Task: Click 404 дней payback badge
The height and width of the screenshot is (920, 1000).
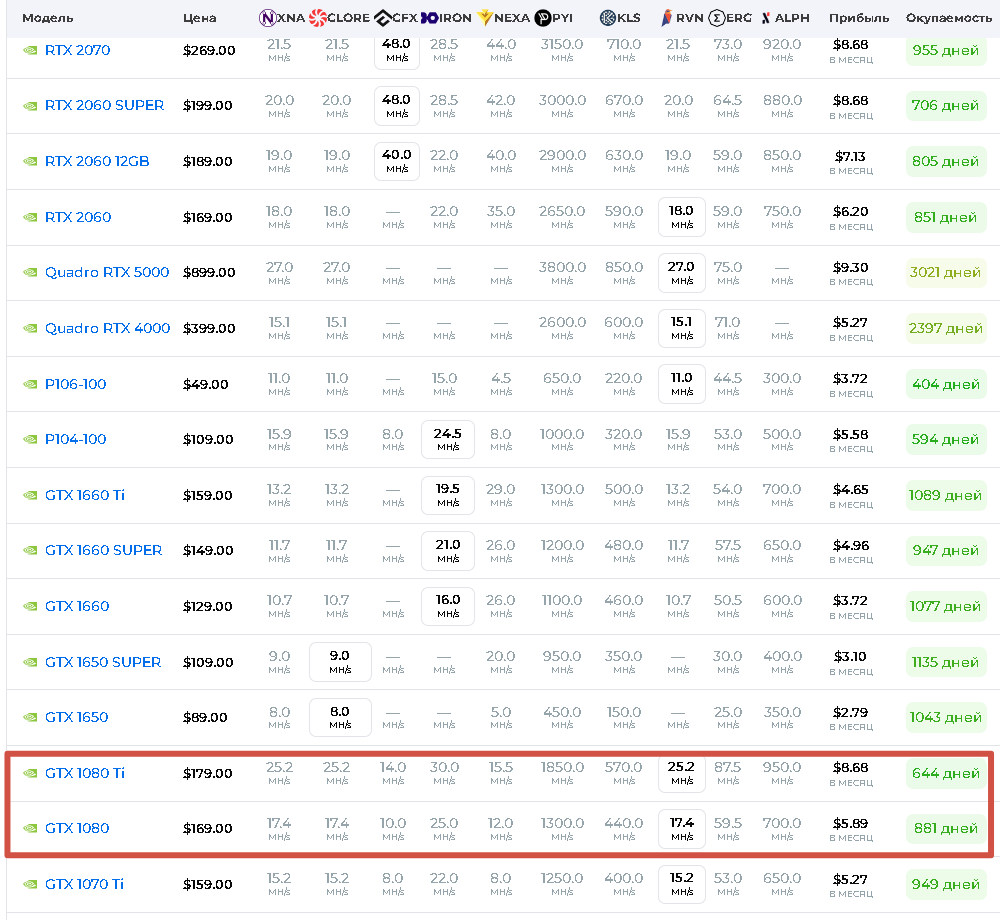Action: coord(945,384)
